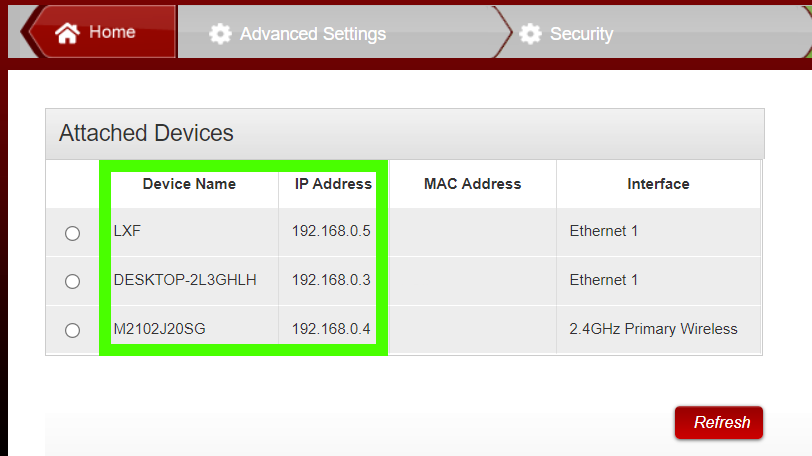Screen dimensions: 812x456
Task: Click the MAC Address column header
Action: (472, 184)
